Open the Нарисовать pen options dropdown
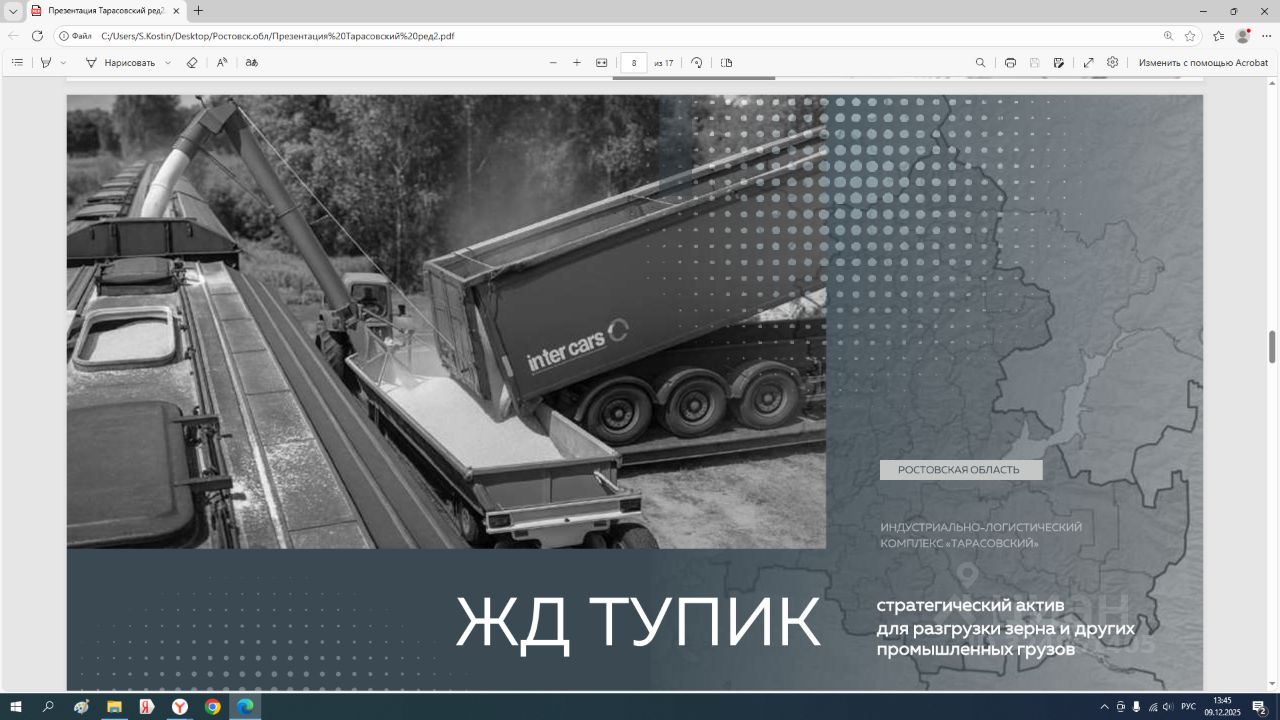This screenshot has height=720, width=1280. pyautogui.click(x=168, y=62)
